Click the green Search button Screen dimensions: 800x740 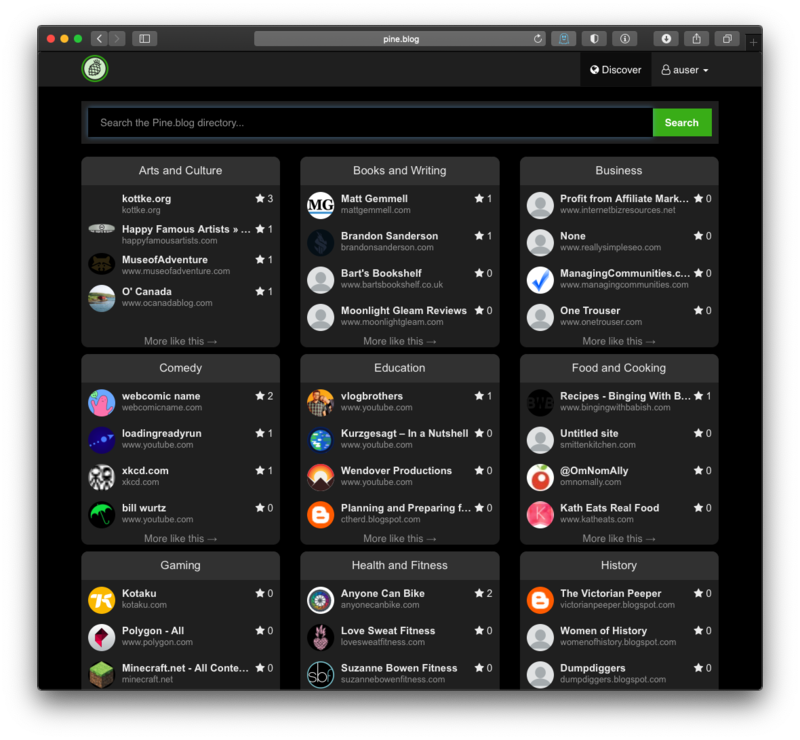pos(682,122)
